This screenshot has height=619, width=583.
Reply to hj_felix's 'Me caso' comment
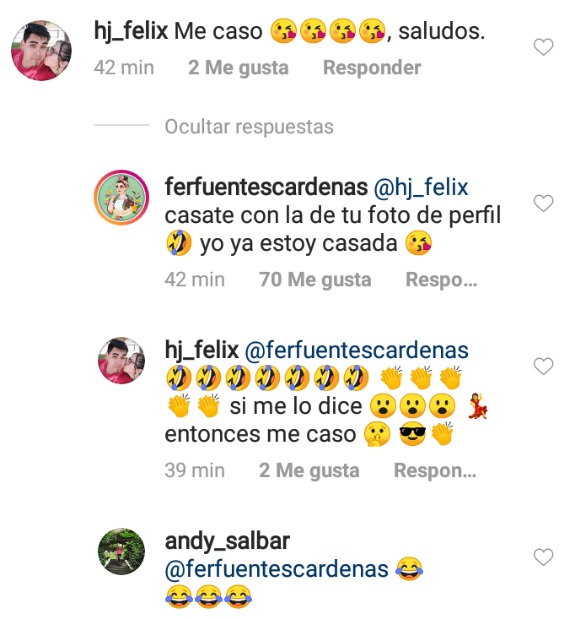click(372, 68)
